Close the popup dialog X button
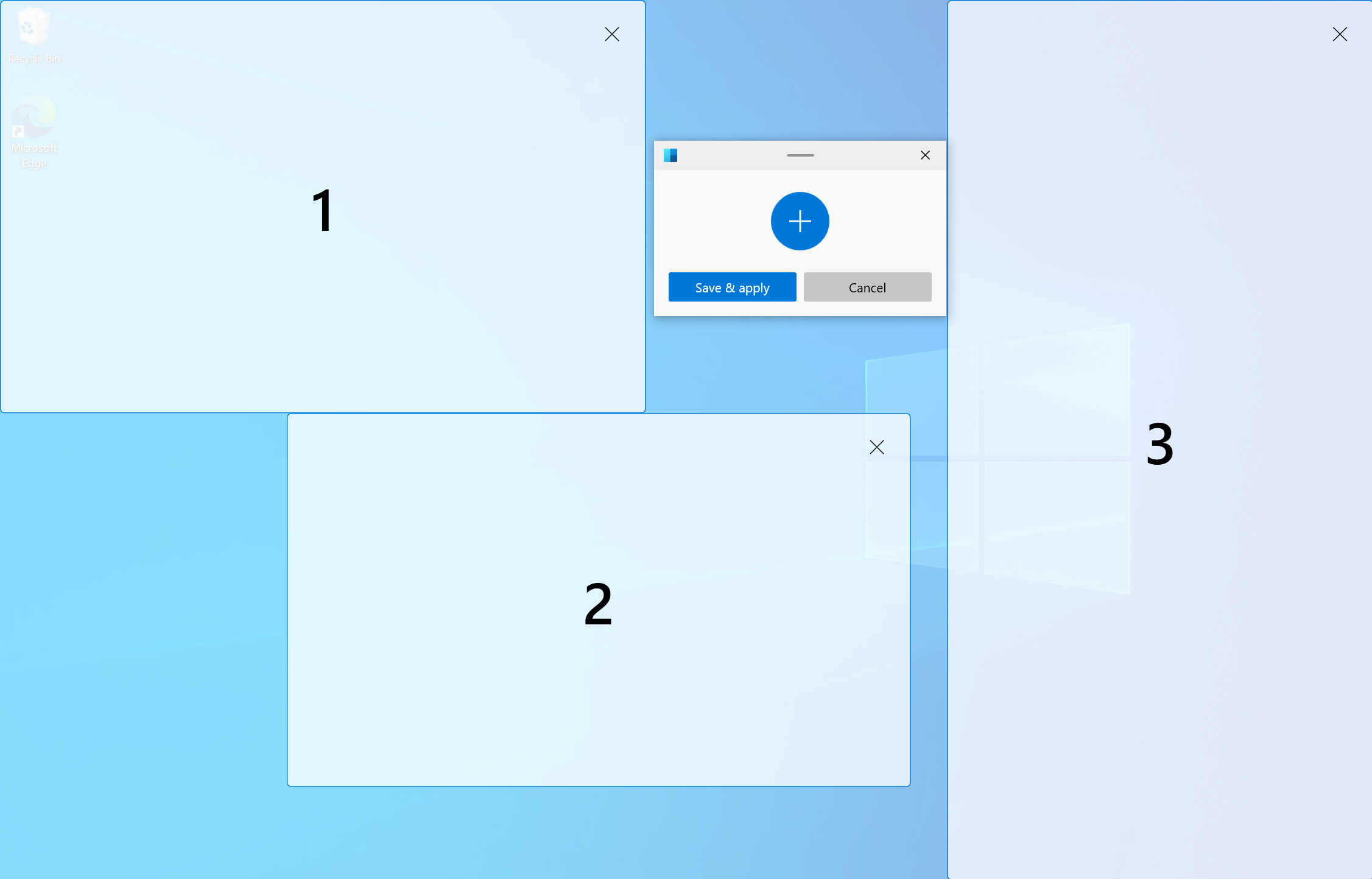 click(925, 155)
